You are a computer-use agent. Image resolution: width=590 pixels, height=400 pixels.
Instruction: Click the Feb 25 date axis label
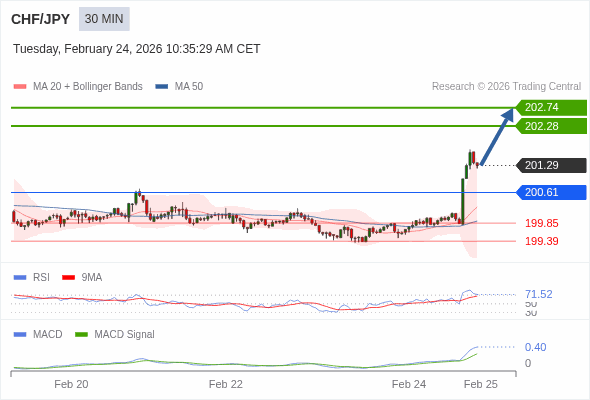pyautogui.click(x=481, y=384)
